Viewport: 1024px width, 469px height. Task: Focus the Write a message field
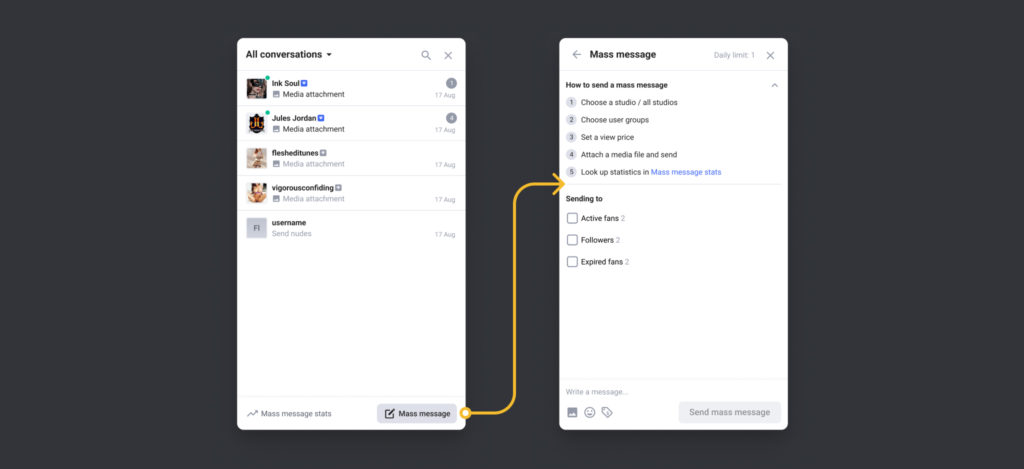[x=673, y=392]
